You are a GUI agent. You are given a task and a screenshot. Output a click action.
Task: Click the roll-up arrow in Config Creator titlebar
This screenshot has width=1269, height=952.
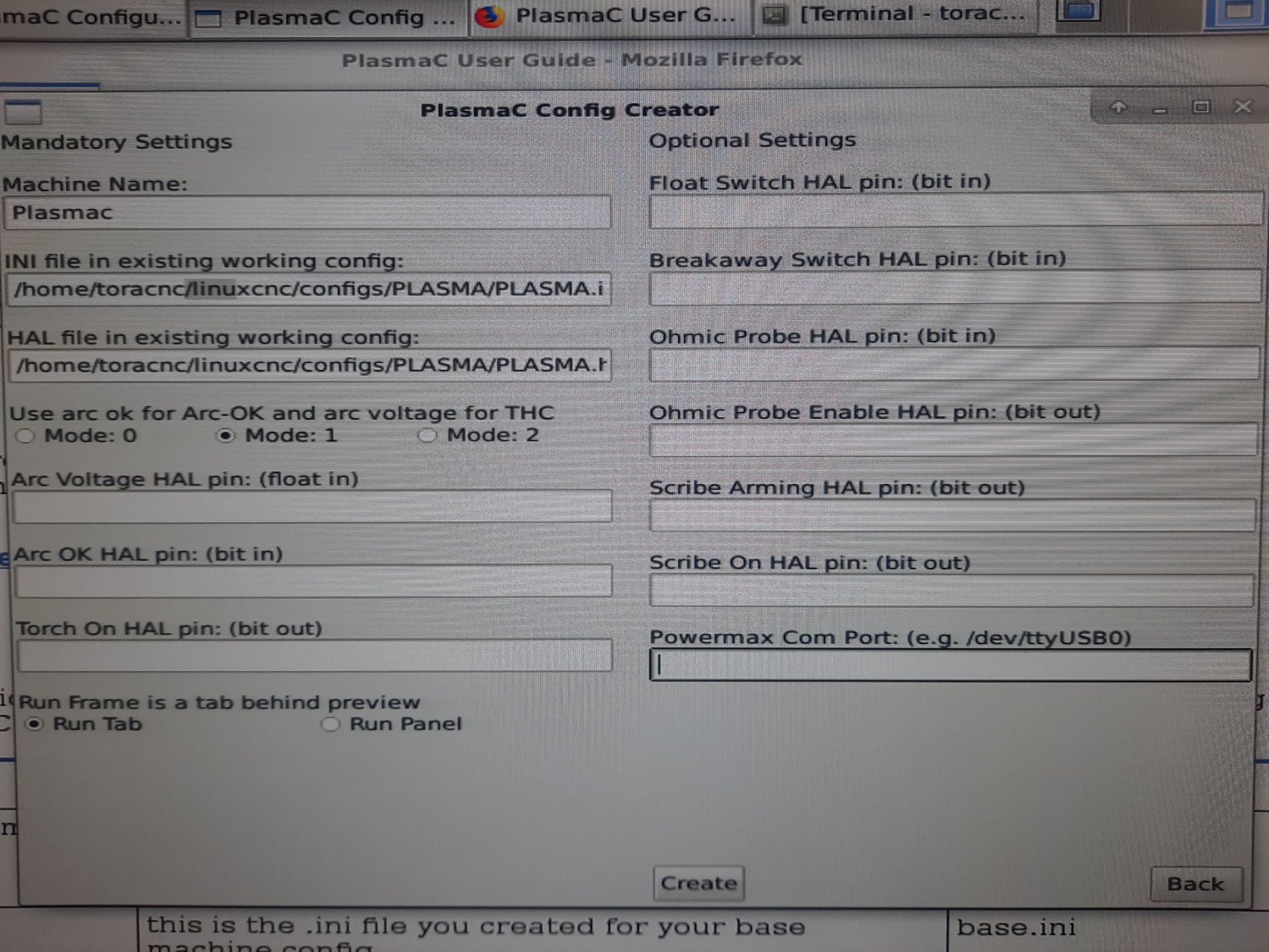tap(1118, 107)
